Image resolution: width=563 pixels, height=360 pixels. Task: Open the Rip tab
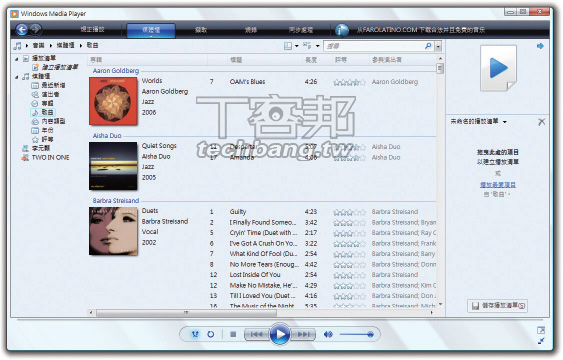click(201, 30)
